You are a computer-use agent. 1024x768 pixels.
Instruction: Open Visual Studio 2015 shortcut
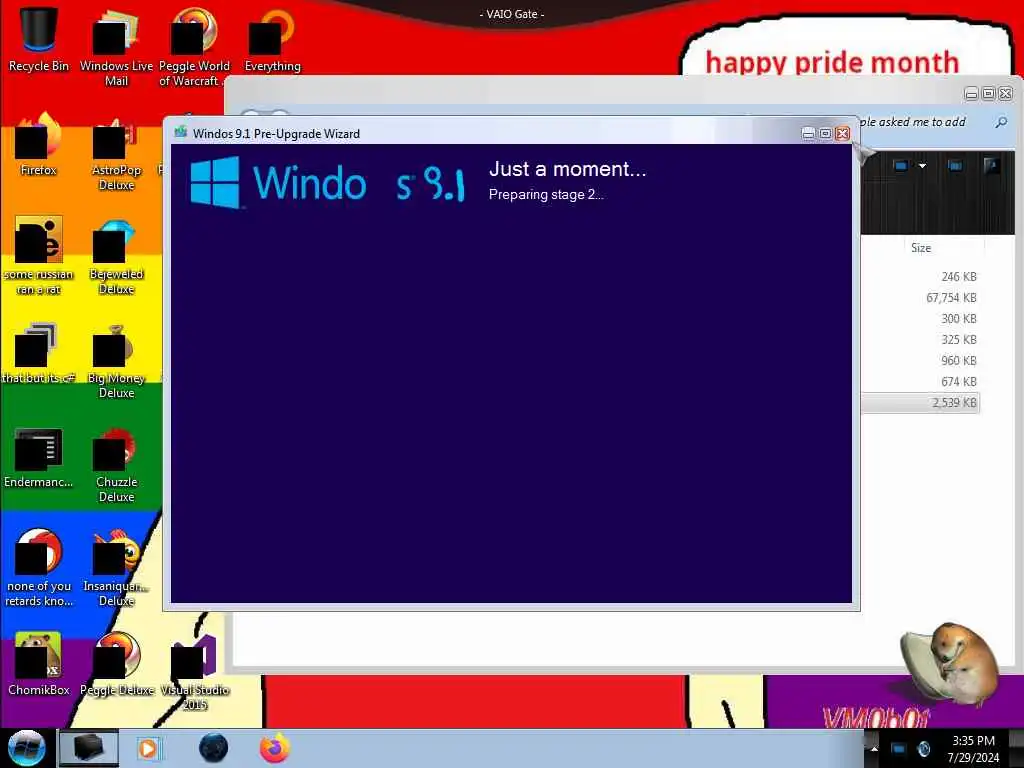pyautogui.click(x=194, y=673)
